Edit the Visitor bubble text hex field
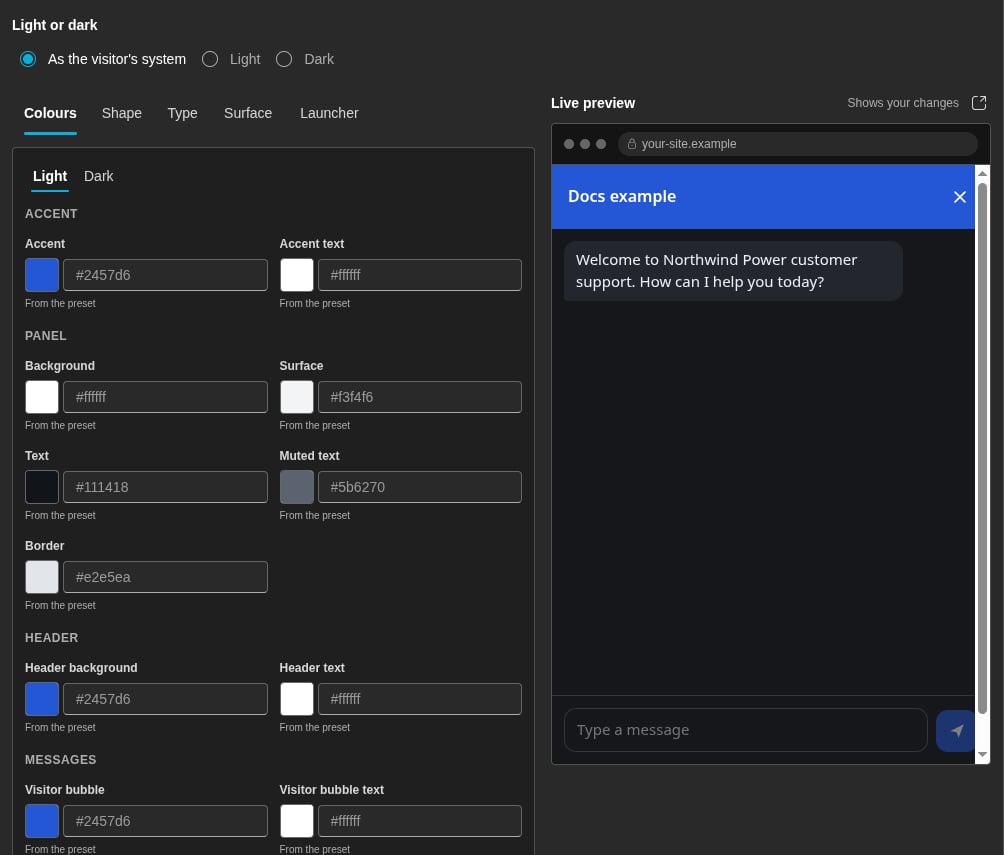 pyautogui.click(x=420, y=821)
